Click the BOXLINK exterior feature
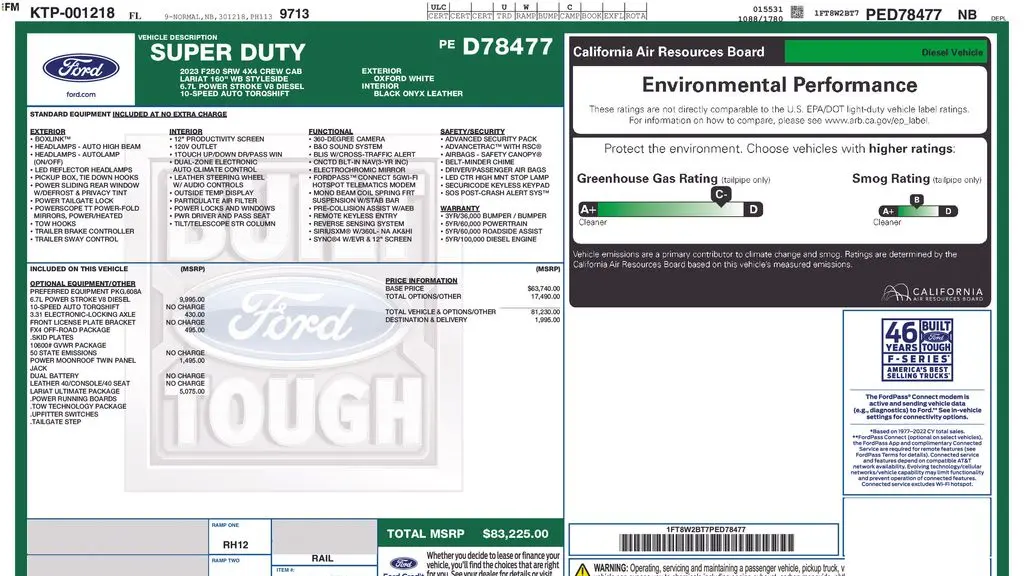 [50, 139]
